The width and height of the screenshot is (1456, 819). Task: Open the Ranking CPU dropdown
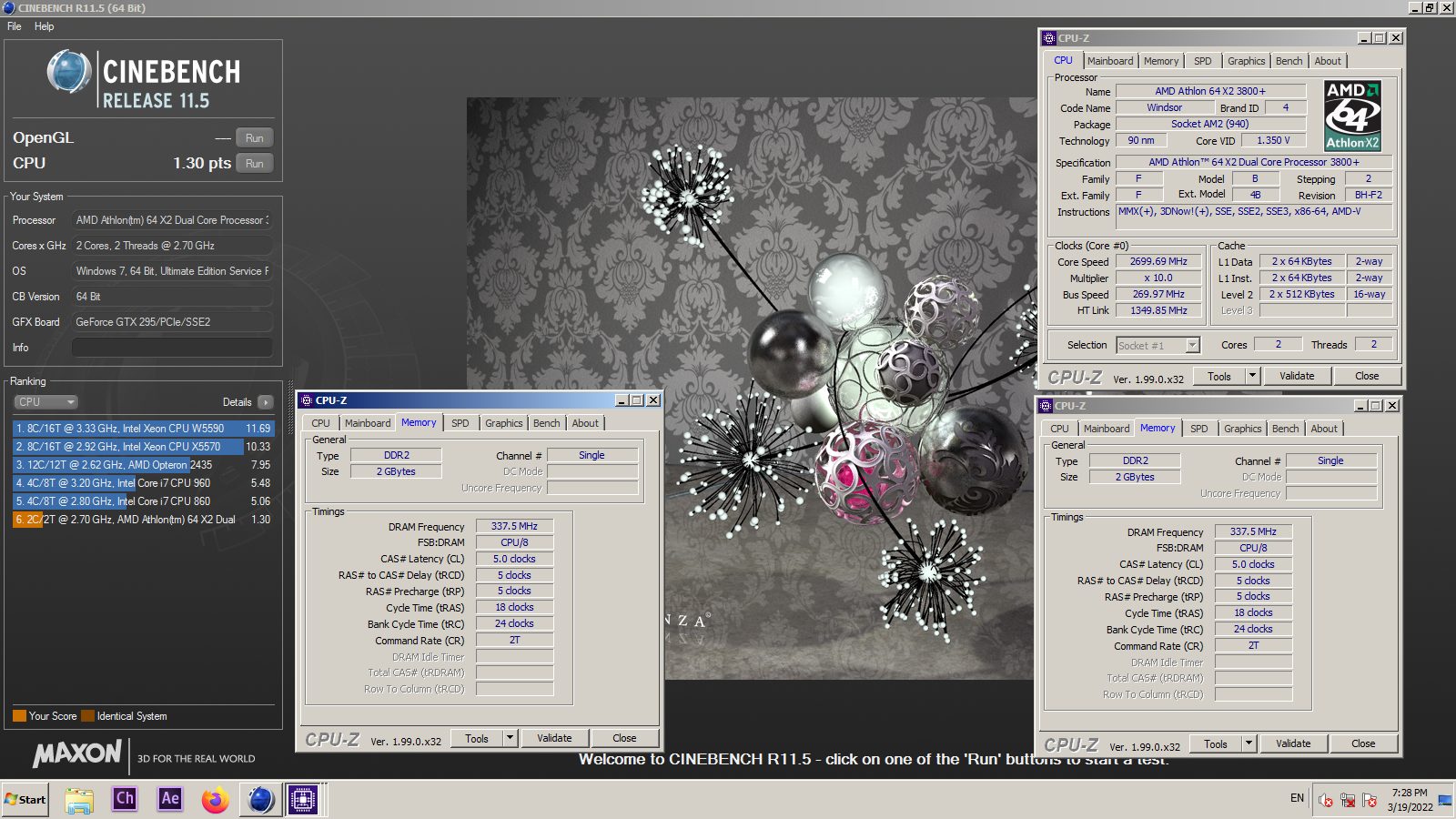point(45,401)
